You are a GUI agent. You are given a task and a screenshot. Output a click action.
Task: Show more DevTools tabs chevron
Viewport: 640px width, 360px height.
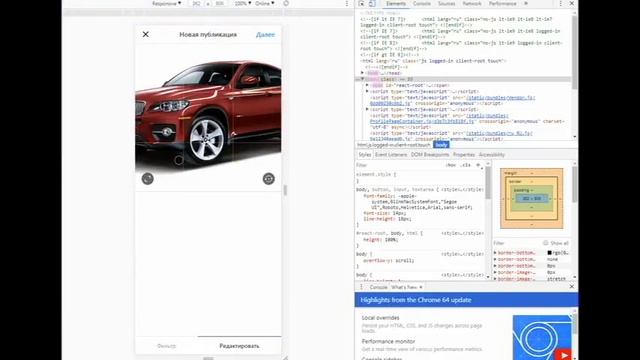[526, 3]
